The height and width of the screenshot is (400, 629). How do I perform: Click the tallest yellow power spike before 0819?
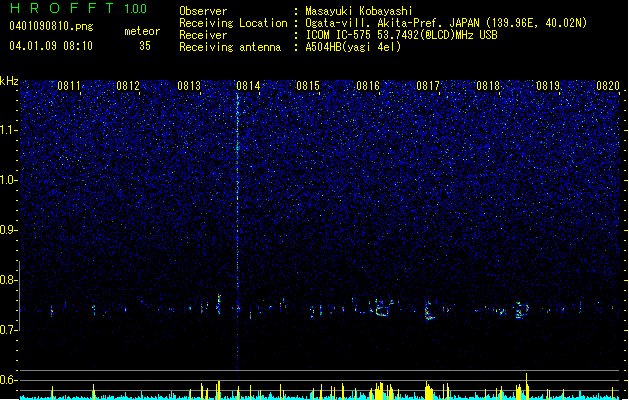tap(527, 386)
